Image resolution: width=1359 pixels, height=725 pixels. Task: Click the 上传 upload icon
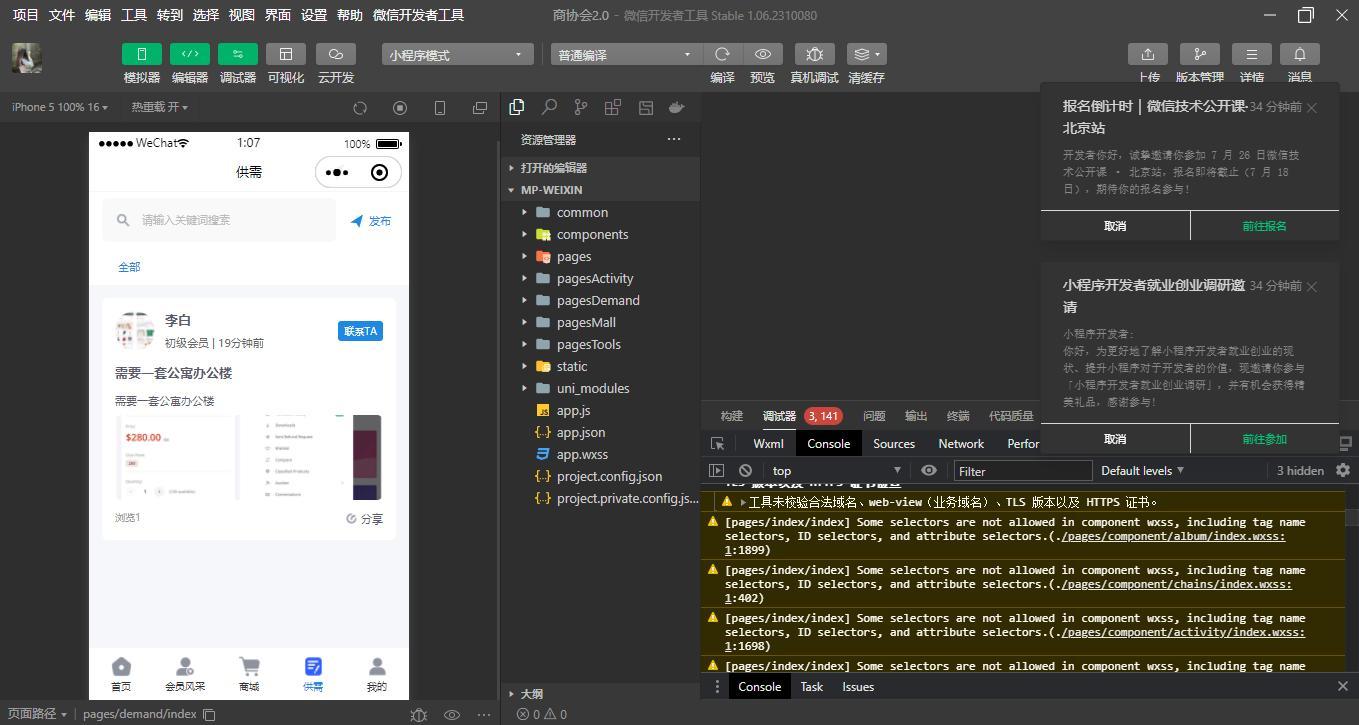[x=1148, y=54]
